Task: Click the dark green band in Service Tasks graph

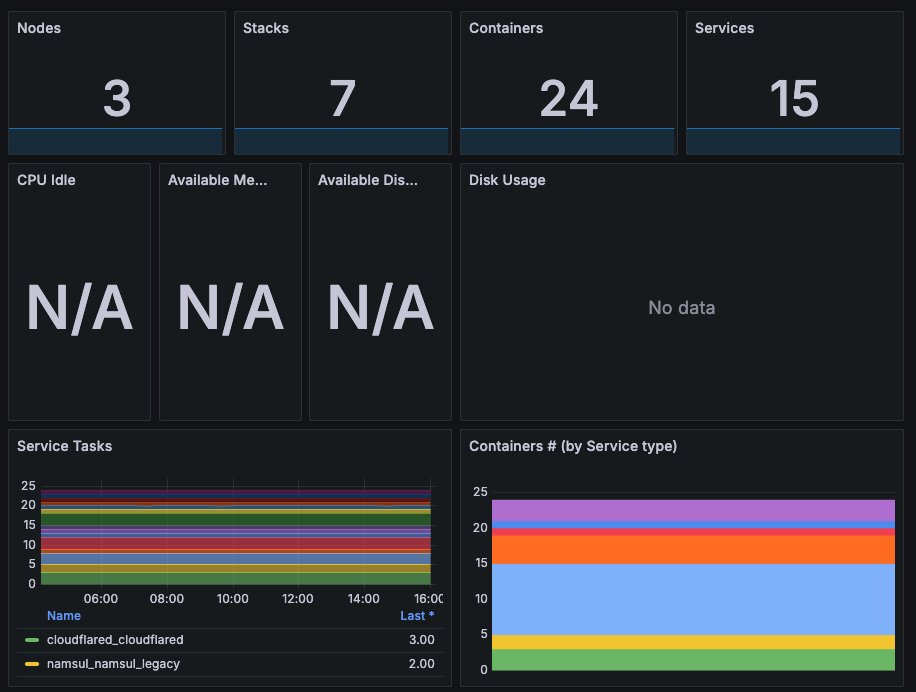Action: (236, 519)
